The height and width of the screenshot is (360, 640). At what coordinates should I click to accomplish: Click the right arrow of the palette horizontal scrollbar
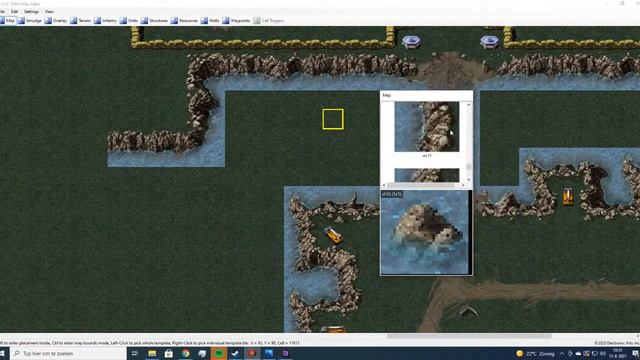[x=463, y=185]
